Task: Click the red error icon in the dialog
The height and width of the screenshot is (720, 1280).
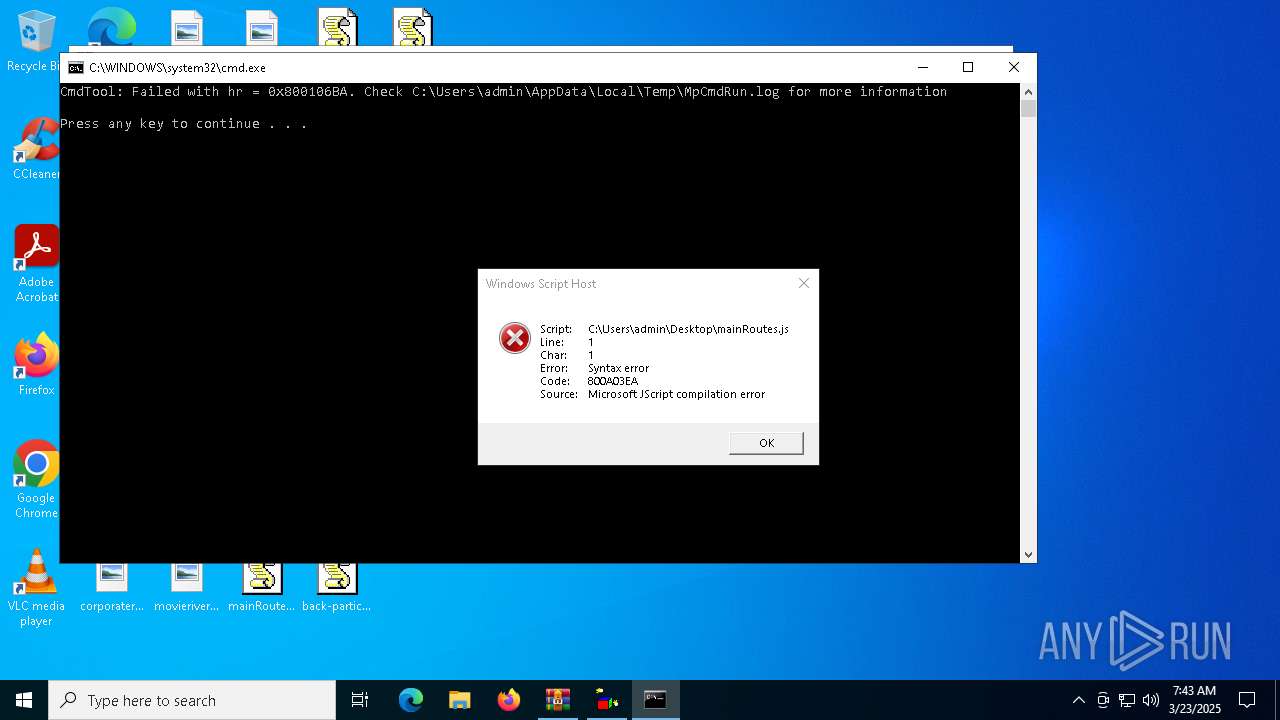Action: [x=514, y=338]
